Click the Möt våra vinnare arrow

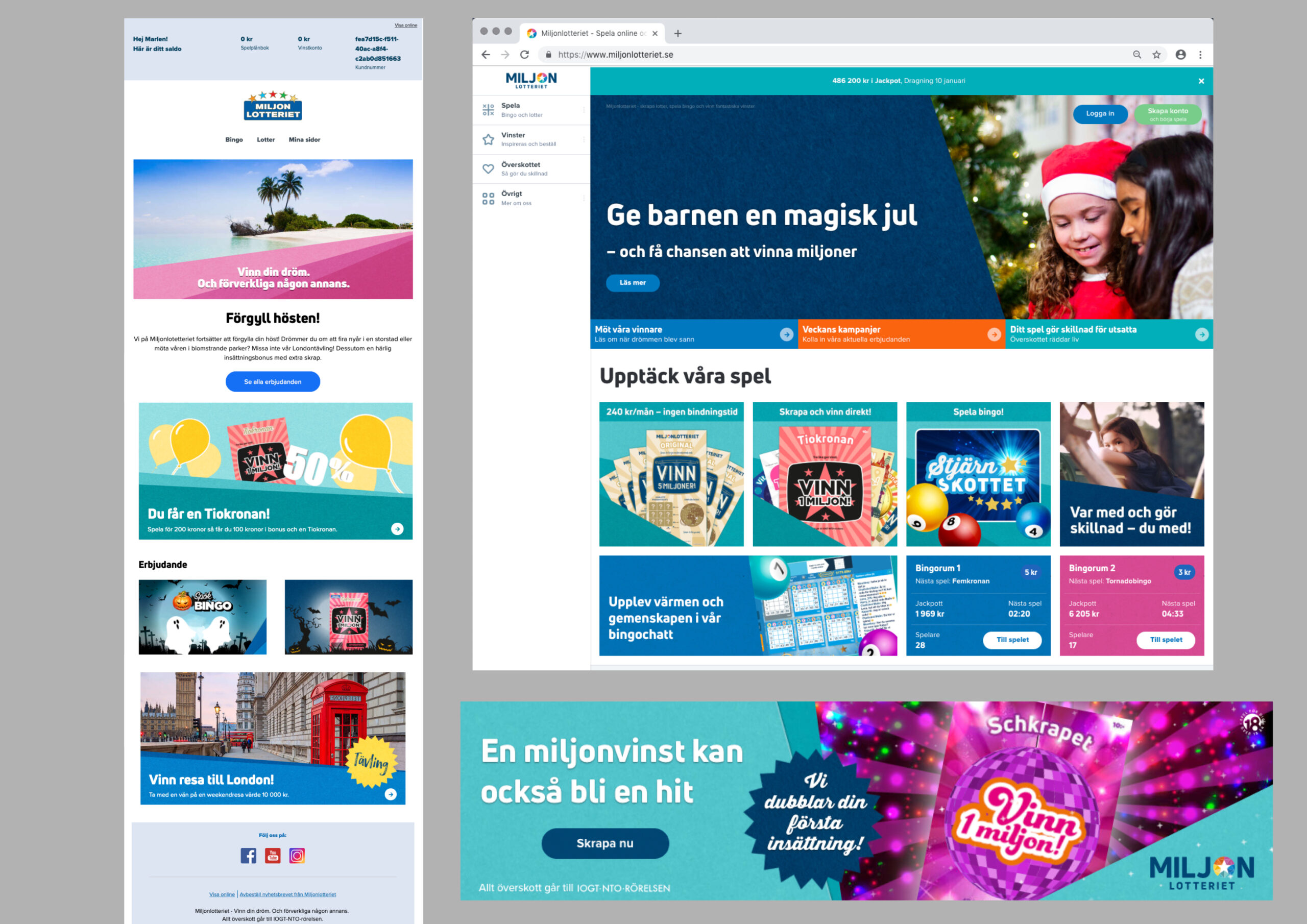pyautogui.click(x=786, y=334)
